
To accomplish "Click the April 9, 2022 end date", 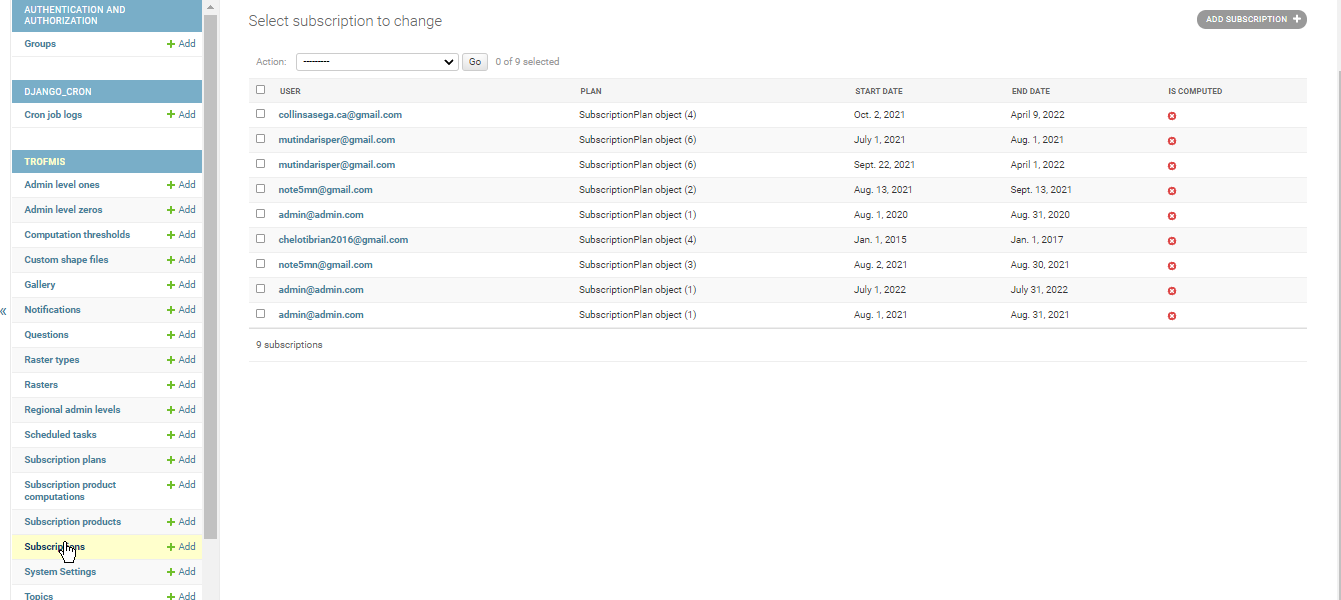I will [1038, 115].
